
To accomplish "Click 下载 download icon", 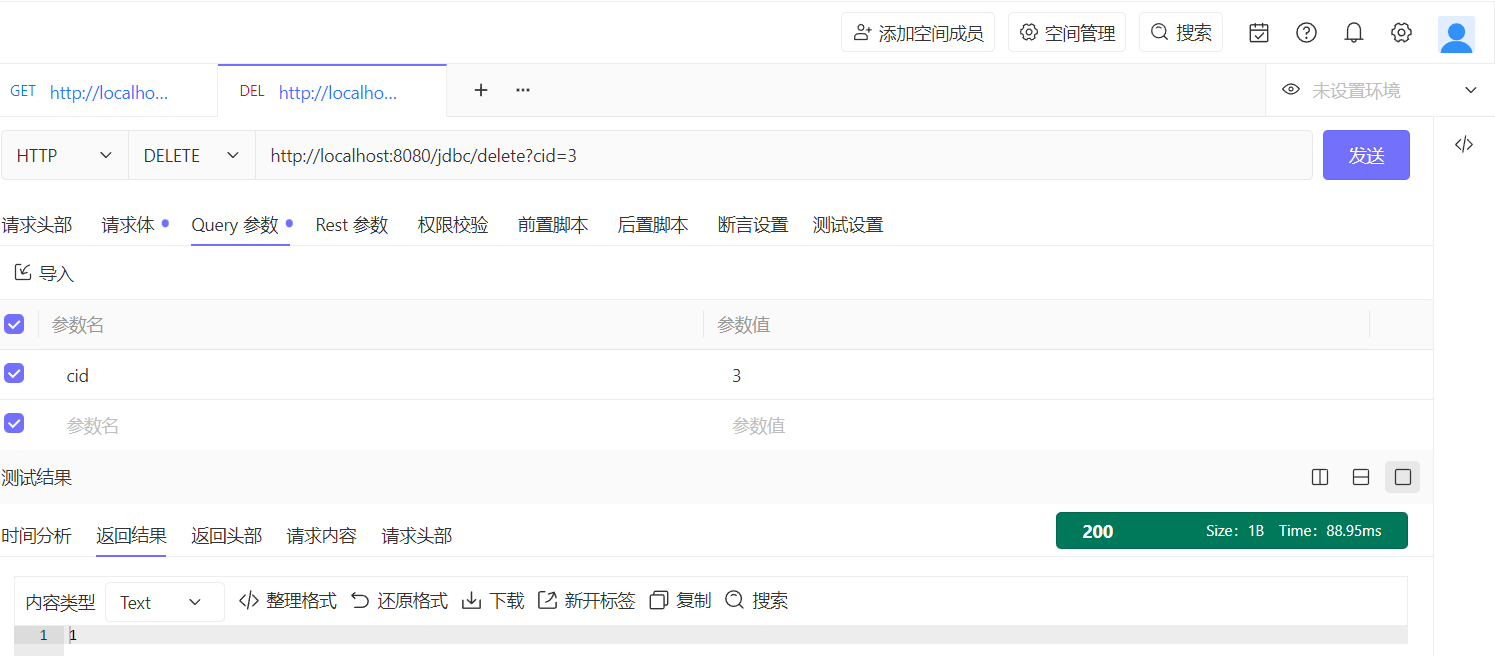I will tap(471, 600).
